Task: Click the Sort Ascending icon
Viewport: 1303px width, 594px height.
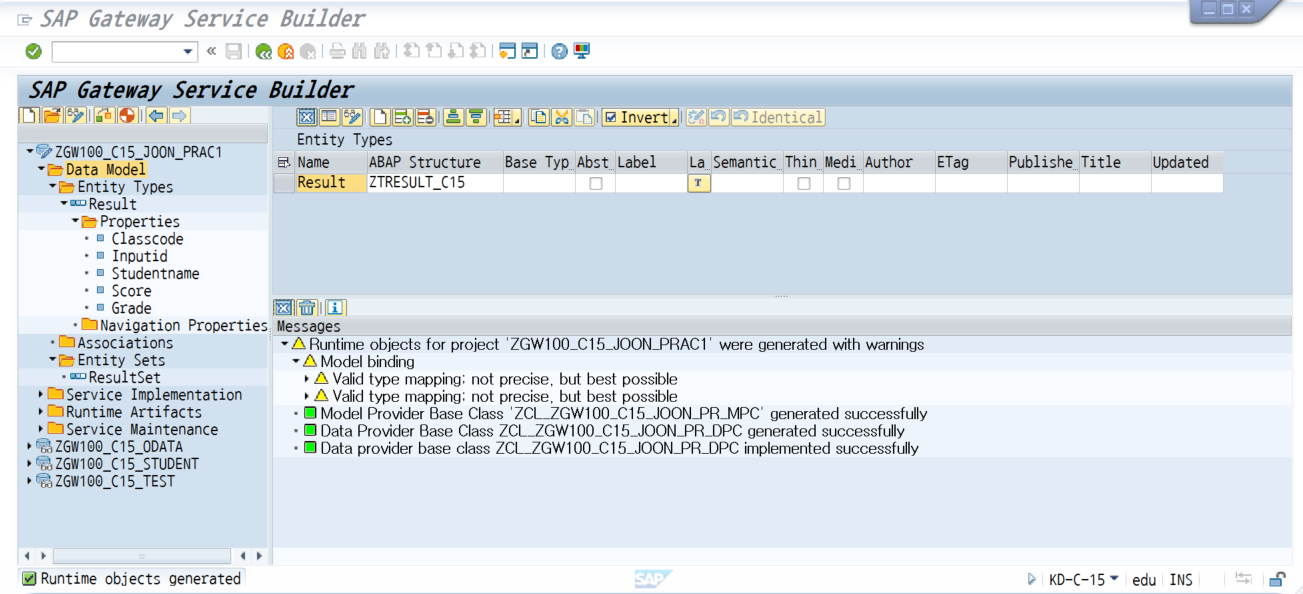Action: 454,117
